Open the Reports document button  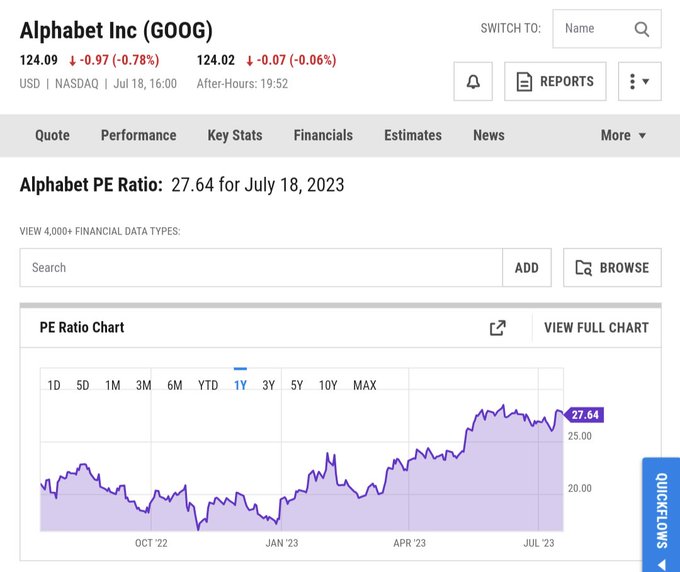[555, 82]
